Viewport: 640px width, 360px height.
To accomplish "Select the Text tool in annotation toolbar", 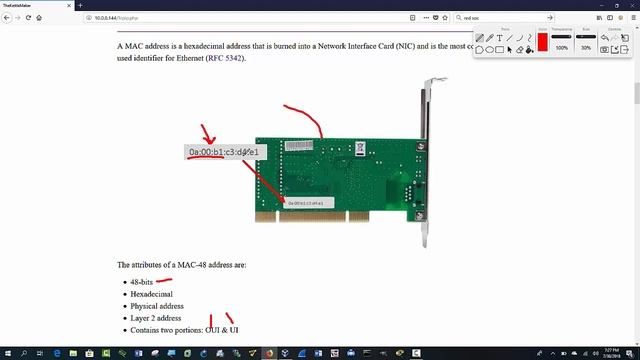I will tap(499, 38).
